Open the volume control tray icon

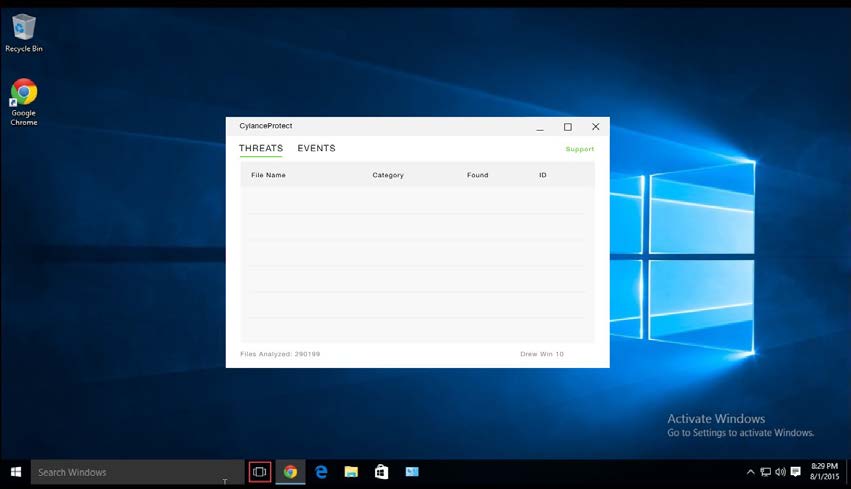pyautogui.click(x=780, y=472)
